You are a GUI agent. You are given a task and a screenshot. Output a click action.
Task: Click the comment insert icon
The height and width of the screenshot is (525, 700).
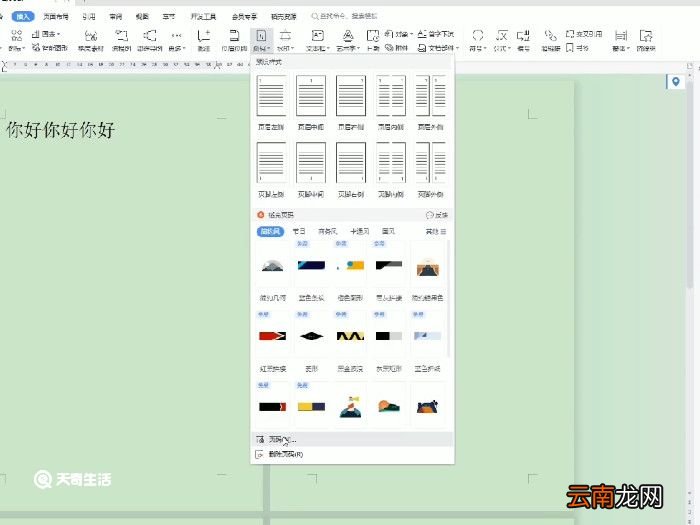click(x=204, y=40)
